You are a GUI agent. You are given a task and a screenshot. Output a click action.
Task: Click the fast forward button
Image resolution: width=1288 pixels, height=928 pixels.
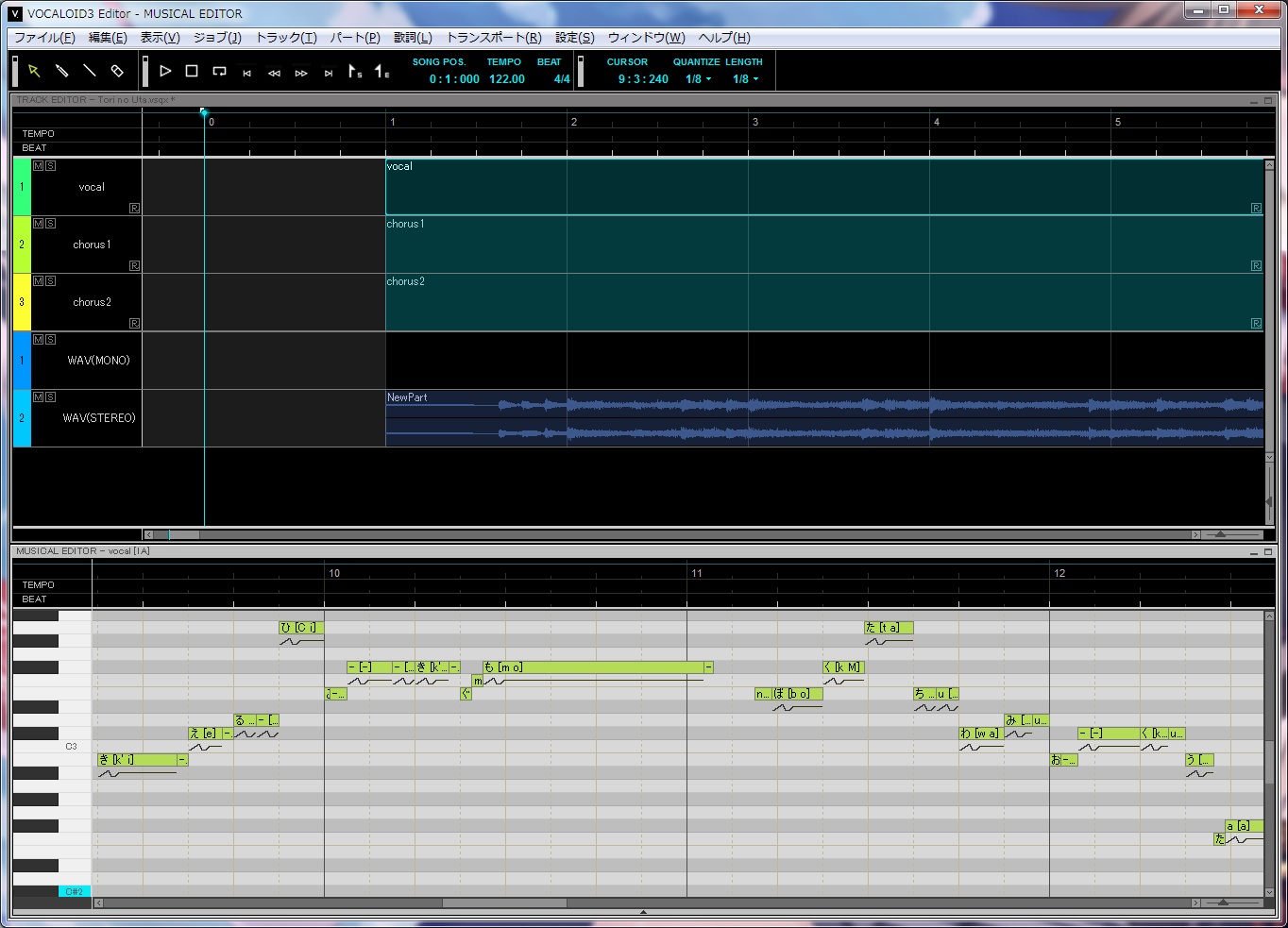(x=301, y=73)
